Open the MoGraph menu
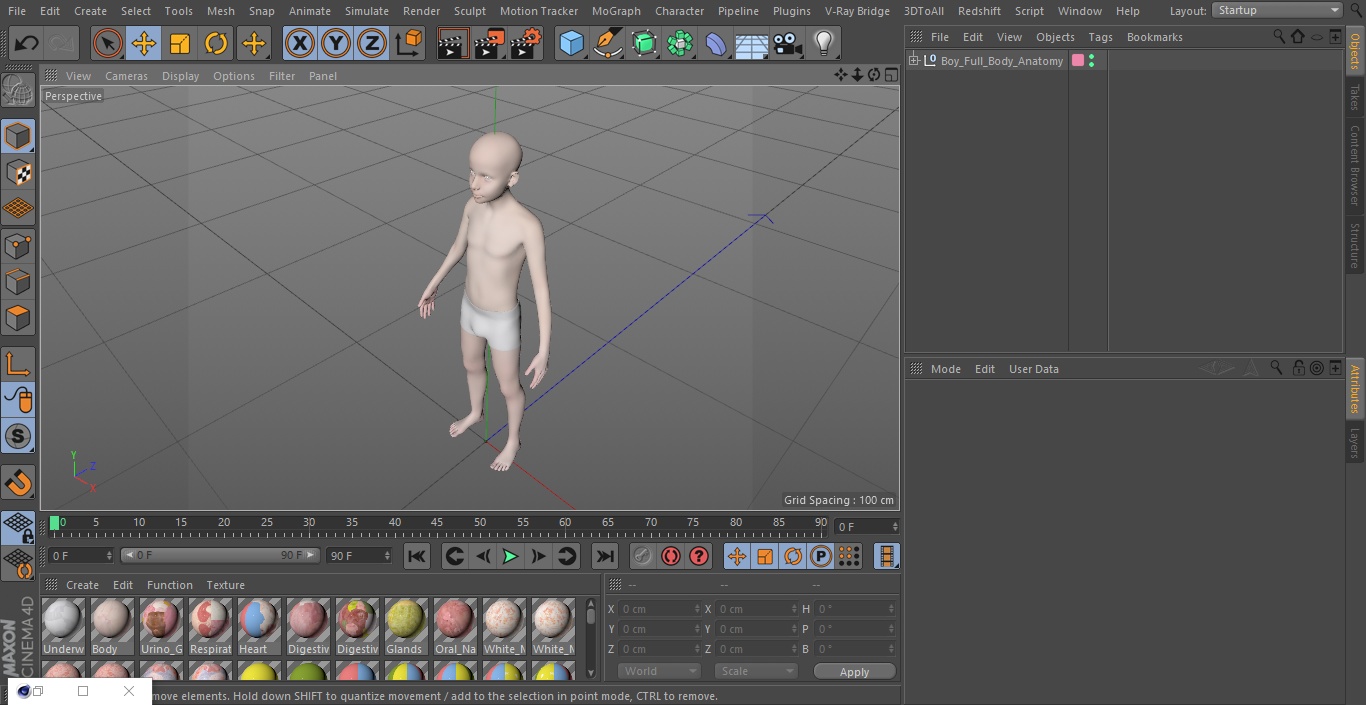1366x705 pixels. [x=616, y=11]
